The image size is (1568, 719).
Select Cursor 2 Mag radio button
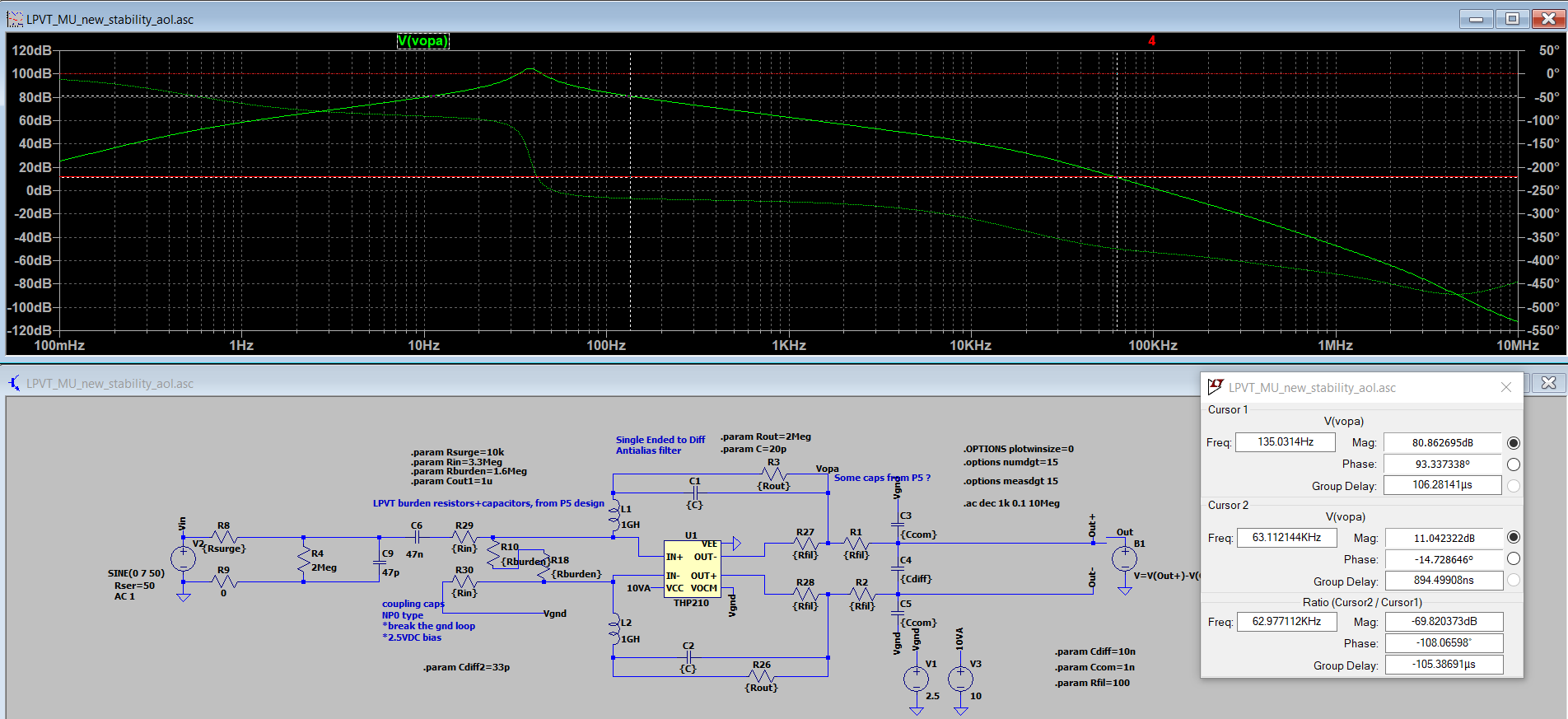click(x=1514, y=537)
